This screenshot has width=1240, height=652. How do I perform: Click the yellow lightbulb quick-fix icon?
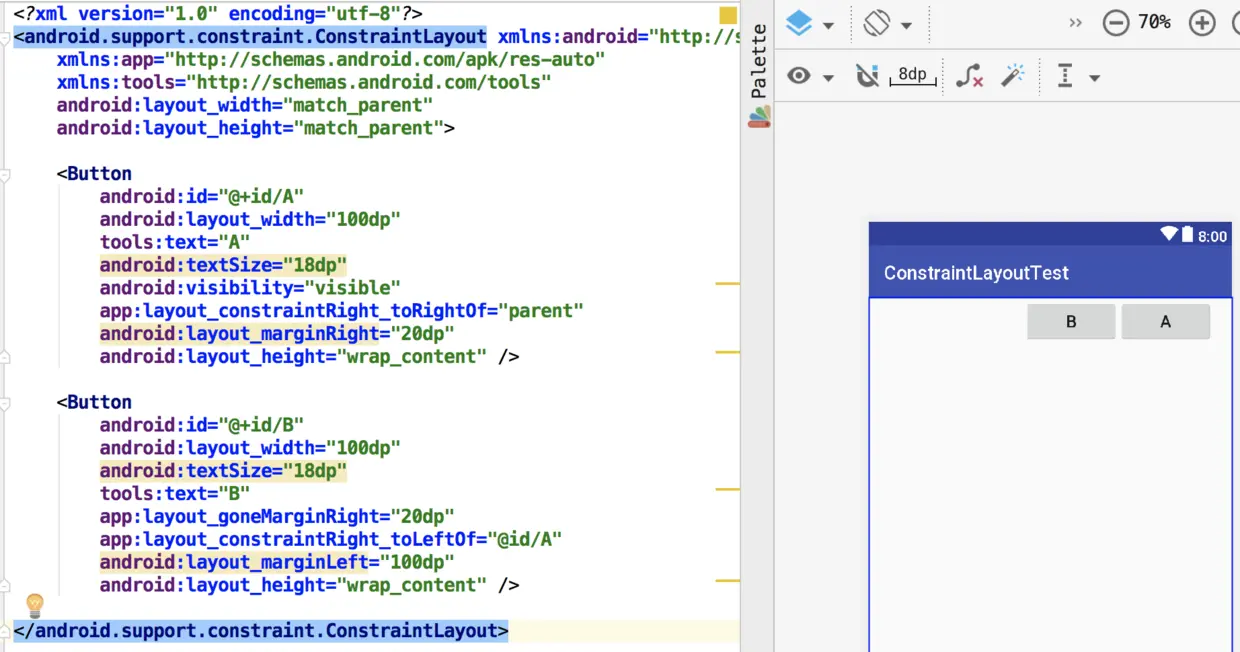pyautogui.click(x=35, y=606)
